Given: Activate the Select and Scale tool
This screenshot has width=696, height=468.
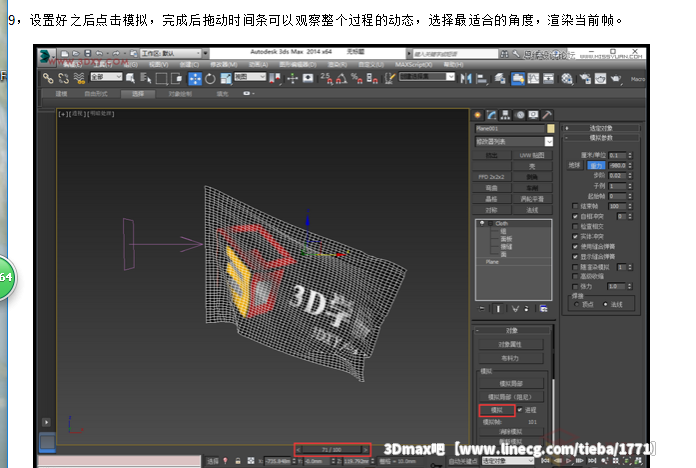Looking at the screenshot, I should tap(225, 79).
